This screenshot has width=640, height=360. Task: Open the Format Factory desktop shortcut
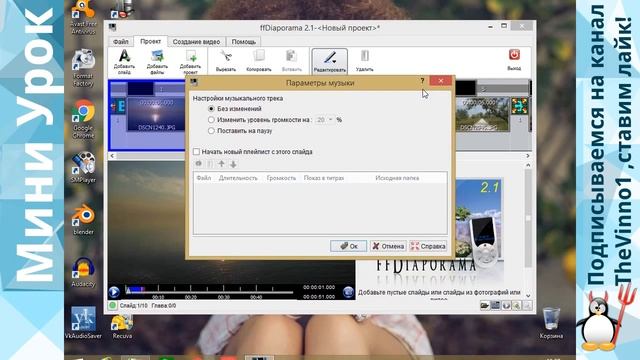coord(83,68)
